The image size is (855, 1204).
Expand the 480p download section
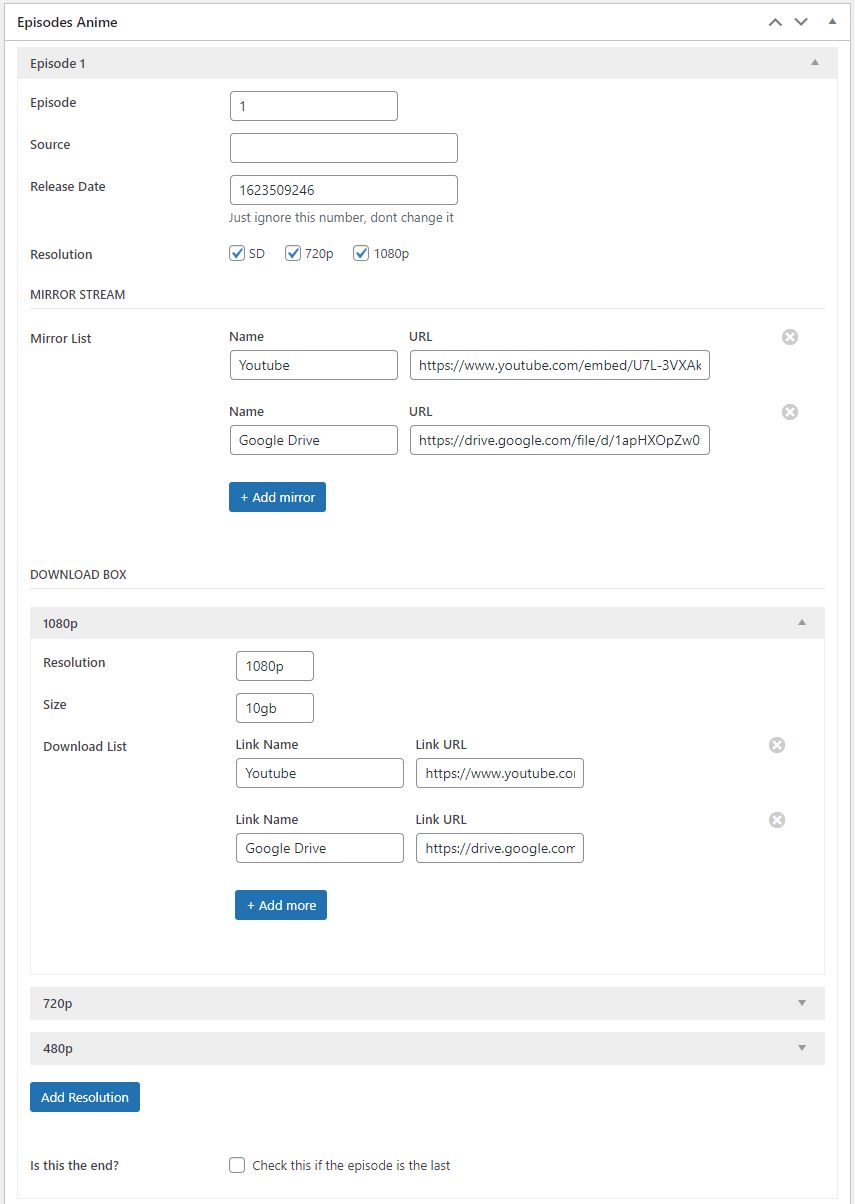point(802,1048)
